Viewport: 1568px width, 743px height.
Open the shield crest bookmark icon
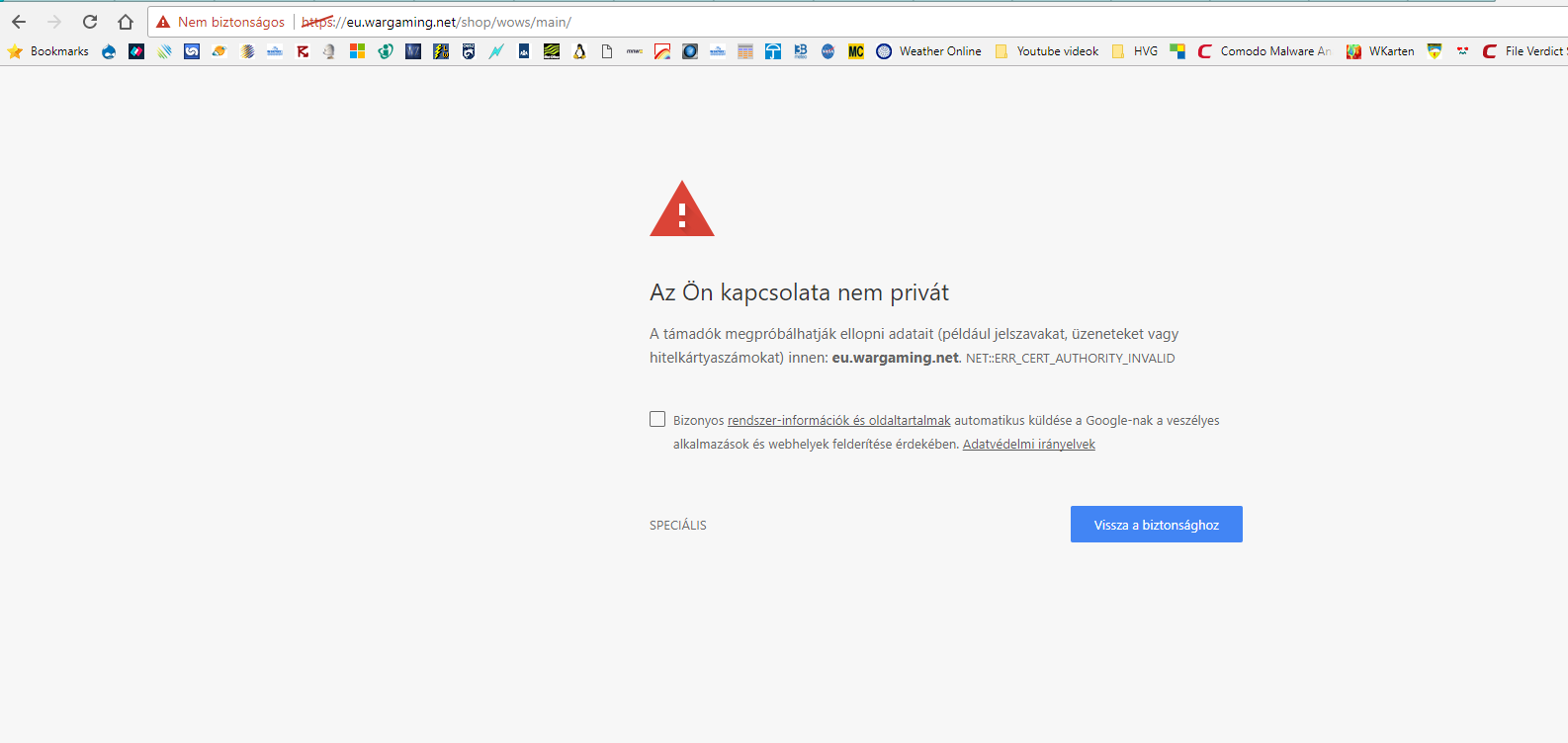(1435, 51)
